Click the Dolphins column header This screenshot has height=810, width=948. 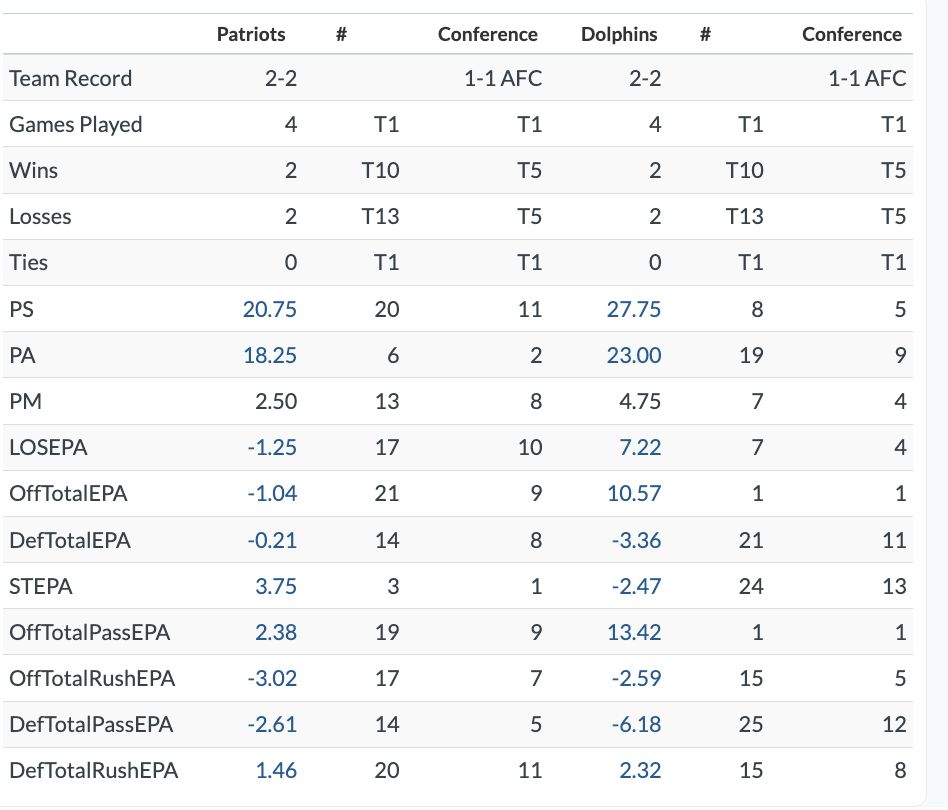point(619,34)
